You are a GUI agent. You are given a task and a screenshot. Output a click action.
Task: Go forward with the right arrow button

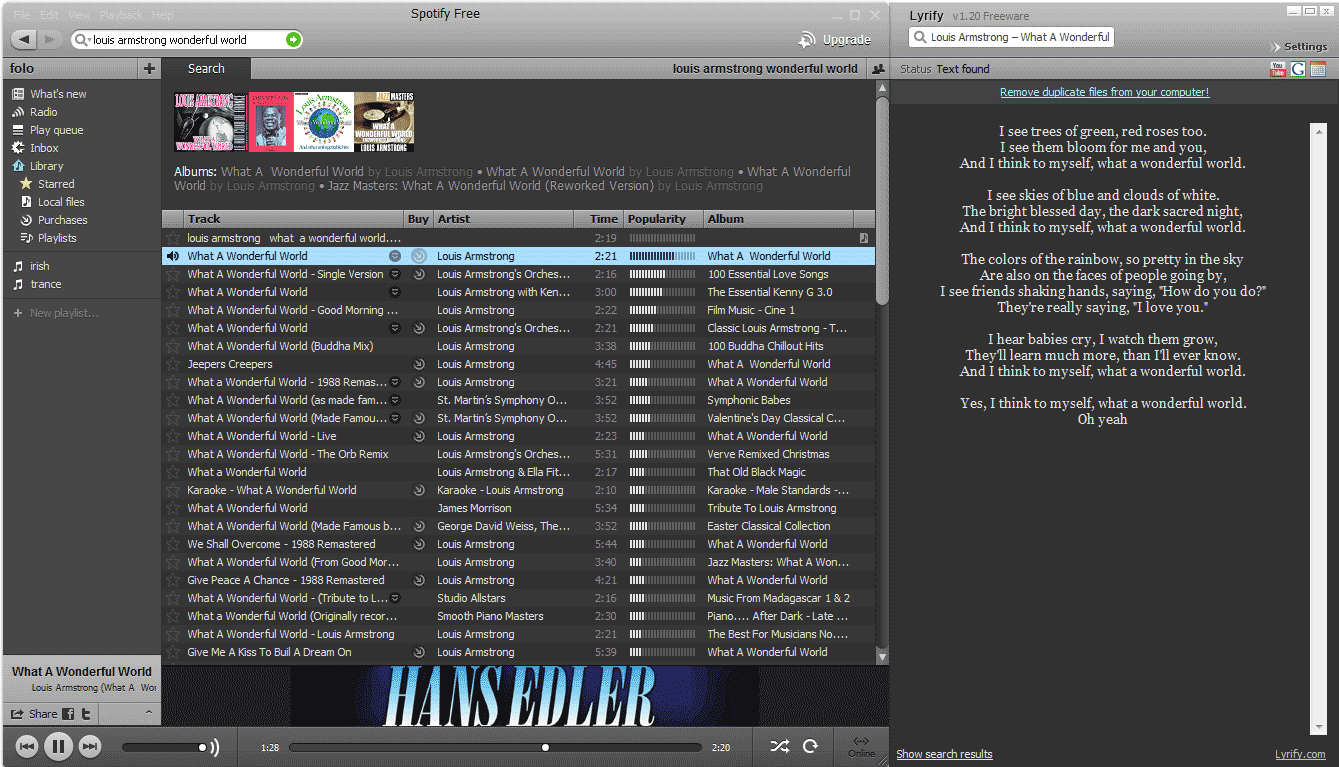pos(50,39)
